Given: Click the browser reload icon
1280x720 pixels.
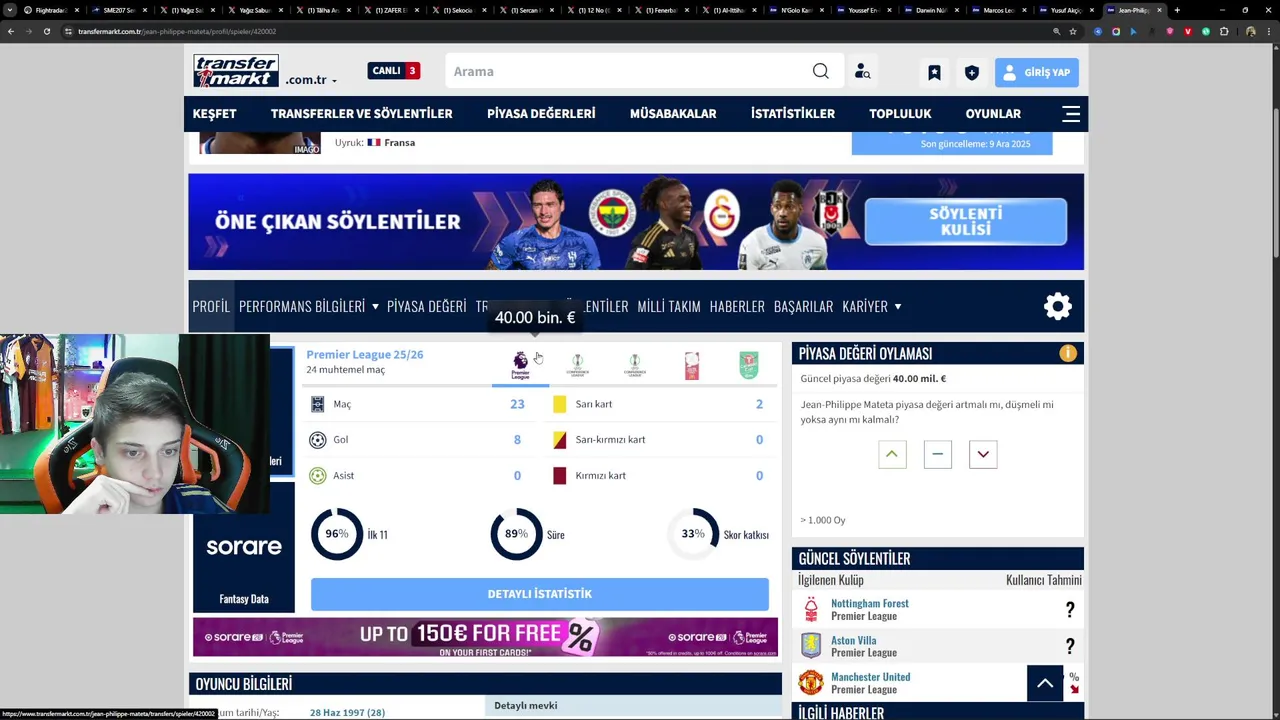Looking at the screenshot, I should pos(46,31).
